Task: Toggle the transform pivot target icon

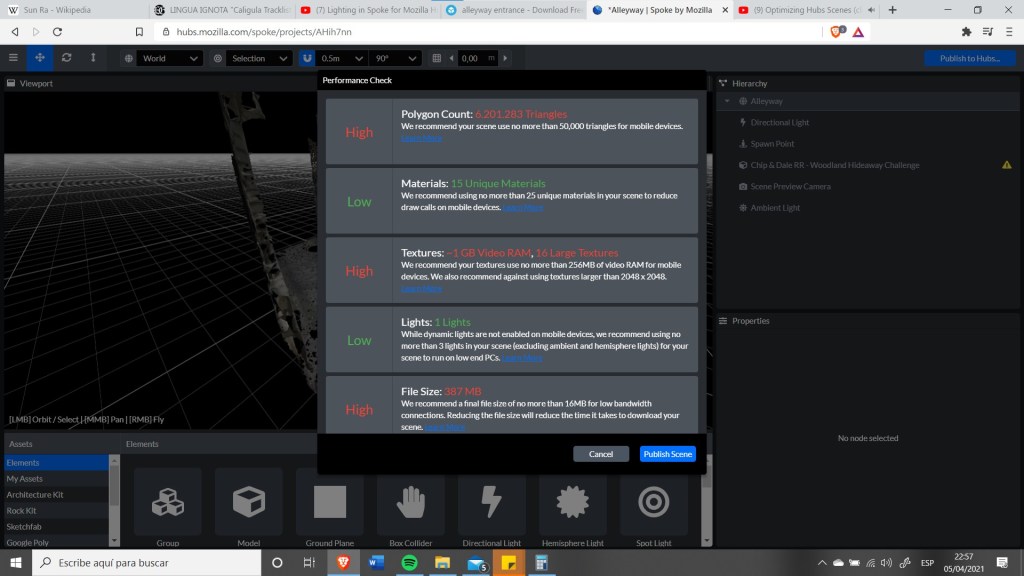Action: 218,58
